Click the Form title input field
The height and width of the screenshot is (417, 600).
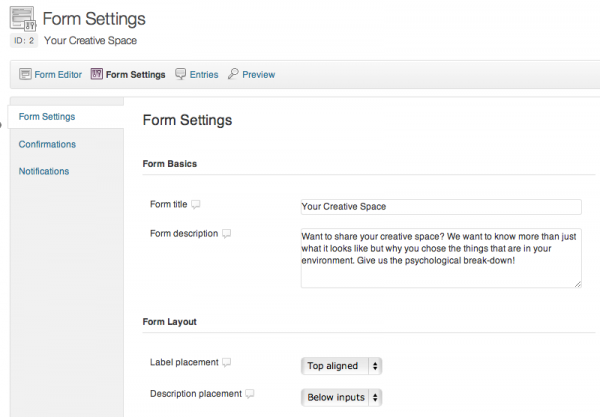pos(441,207)
